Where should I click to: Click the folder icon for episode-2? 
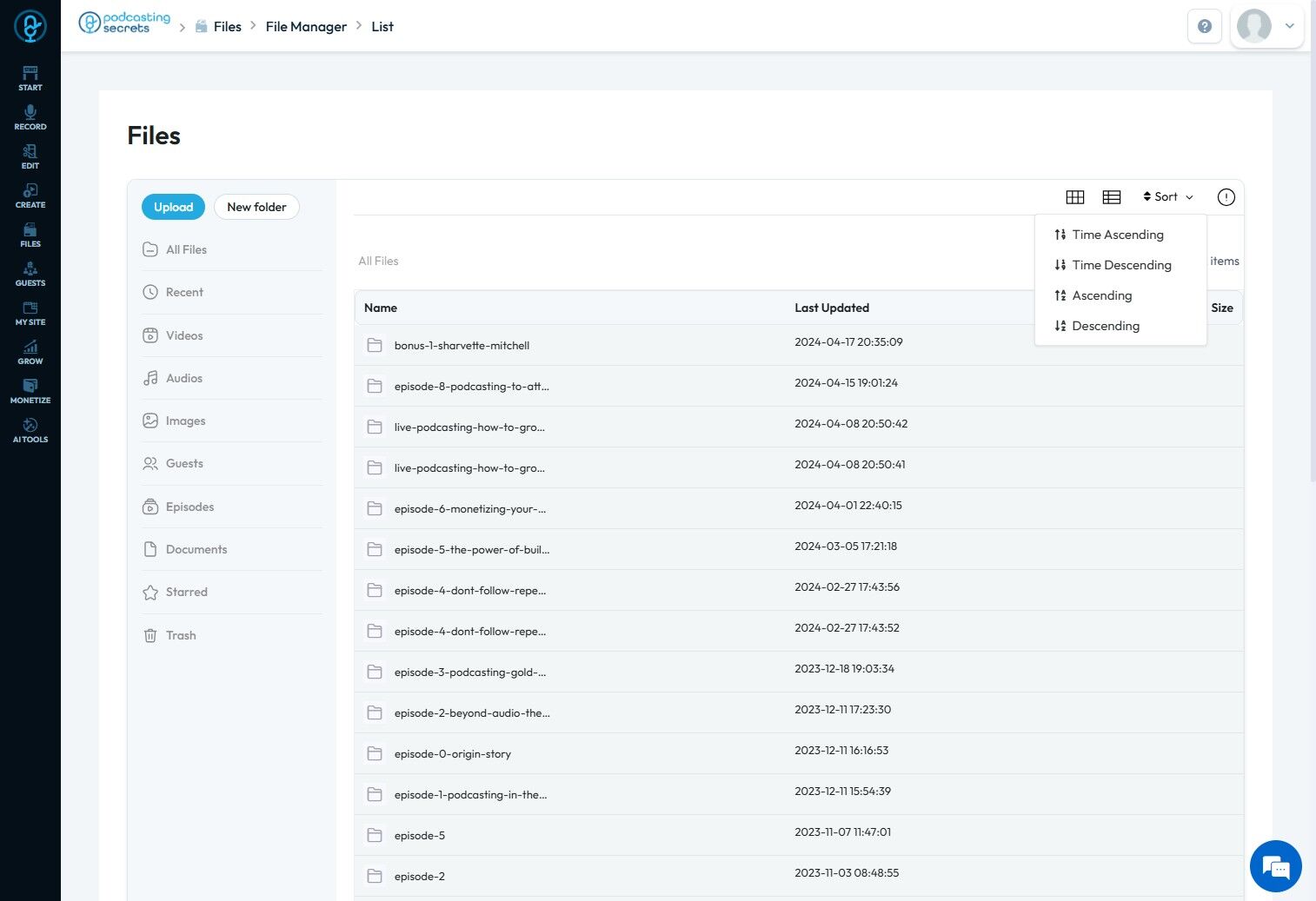[x=375, y=876]
